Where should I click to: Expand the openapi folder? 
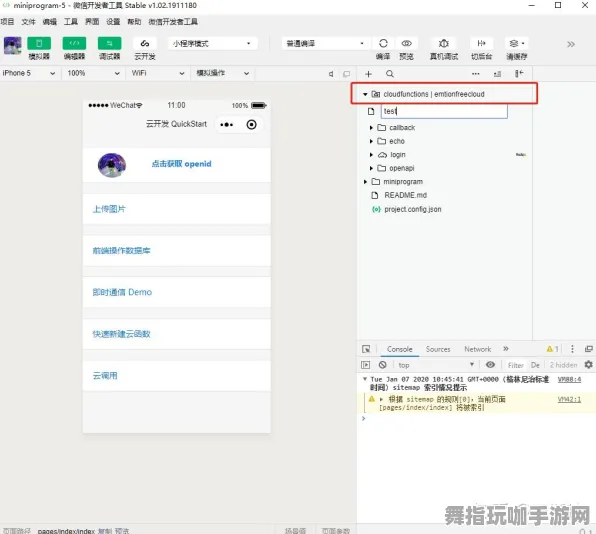tap(371, 168)
